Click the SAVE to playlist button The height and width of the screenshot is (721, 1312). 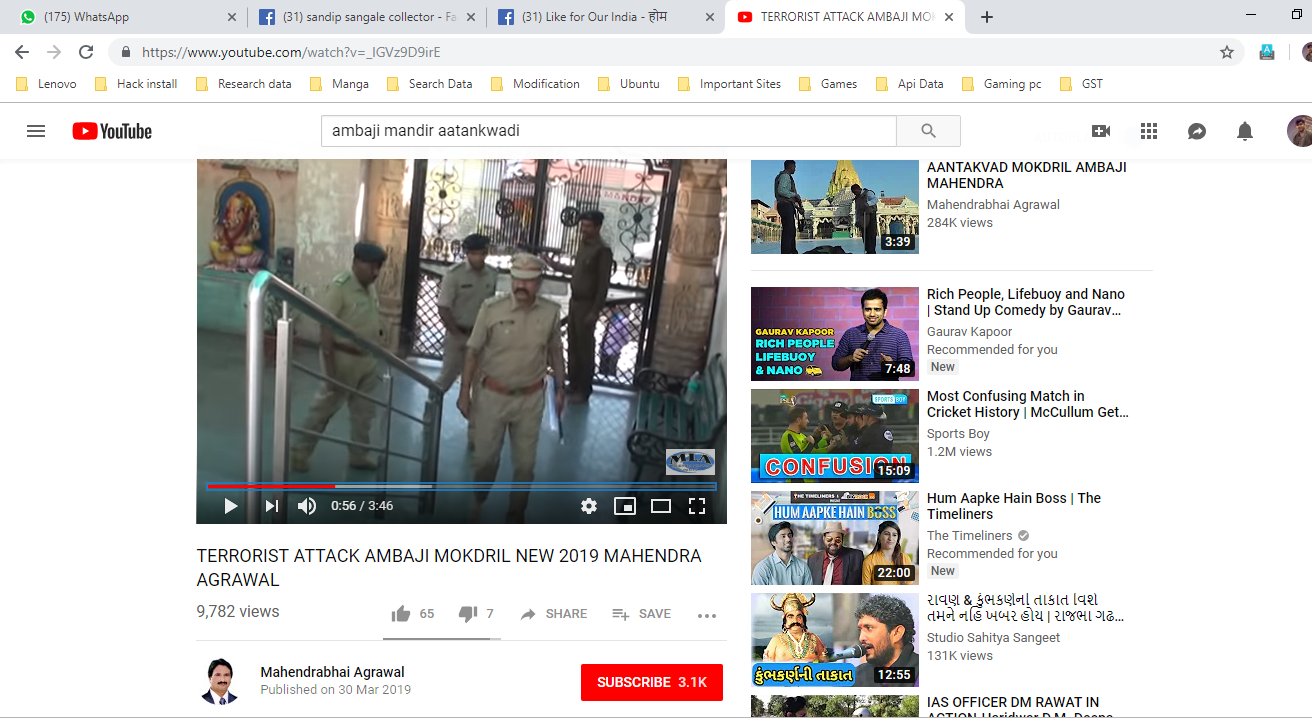coord(641,614)
